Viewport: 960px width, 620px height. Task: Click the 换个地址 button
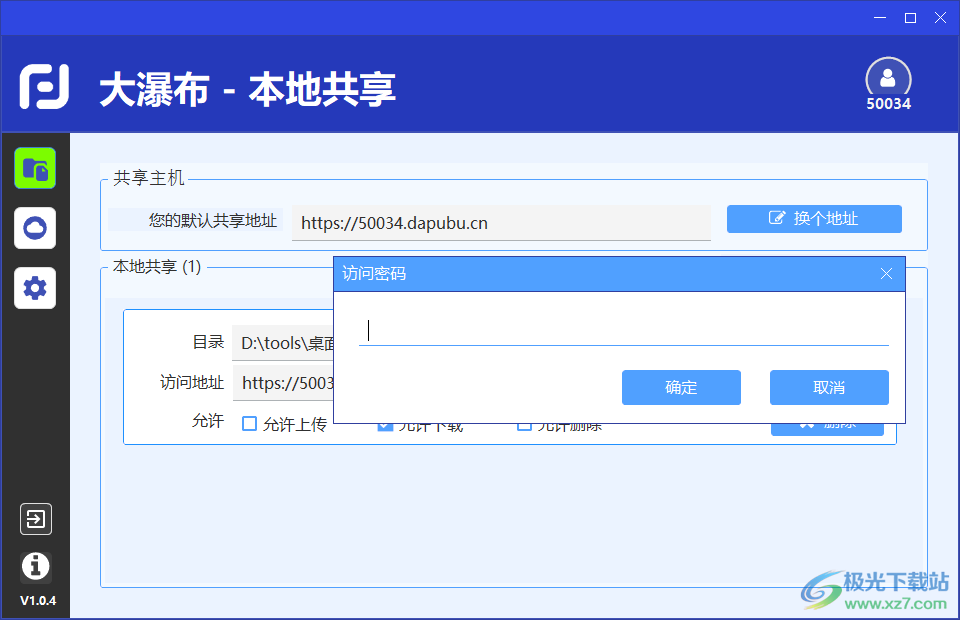814,219
